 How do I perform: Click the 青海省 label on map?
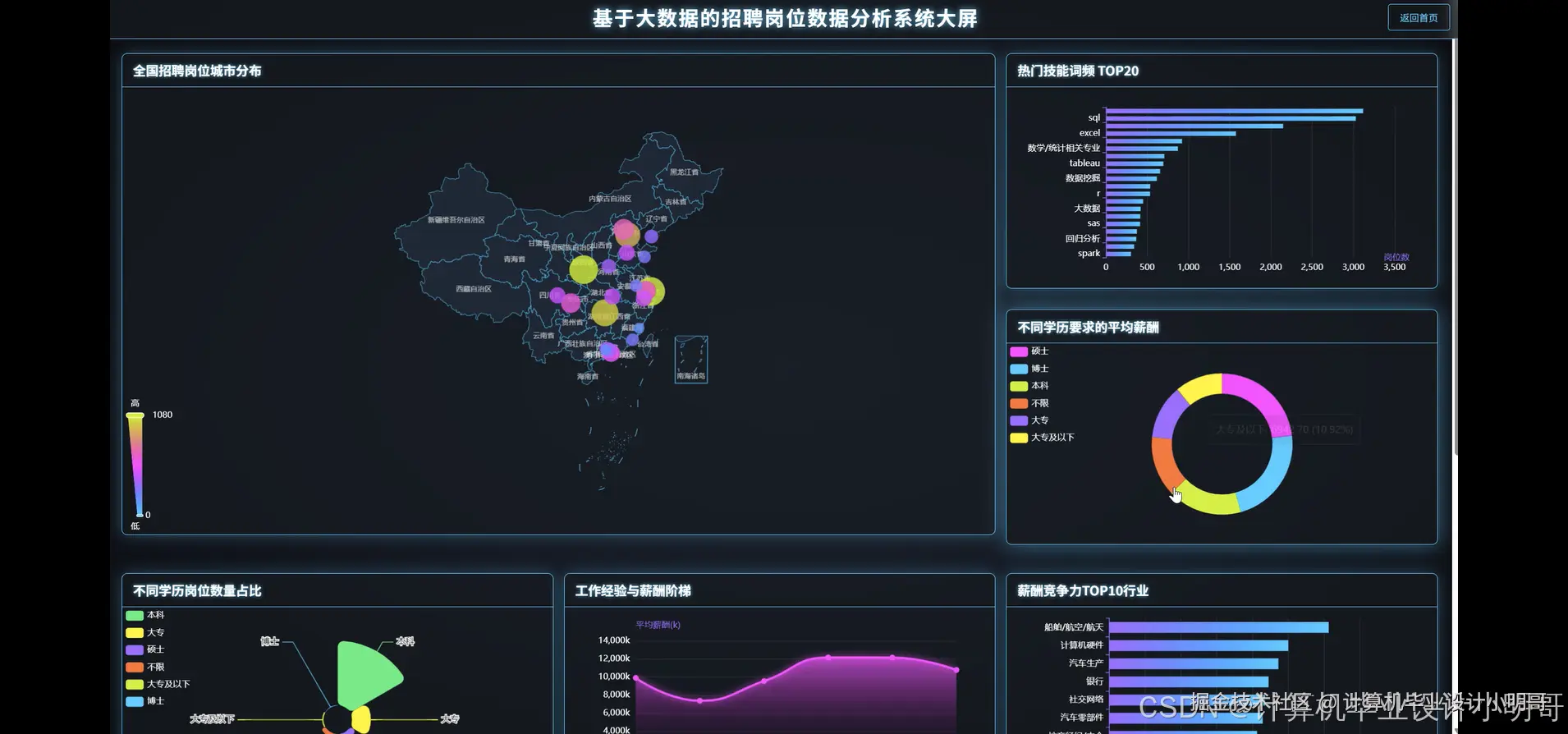(x=515, y=259)
